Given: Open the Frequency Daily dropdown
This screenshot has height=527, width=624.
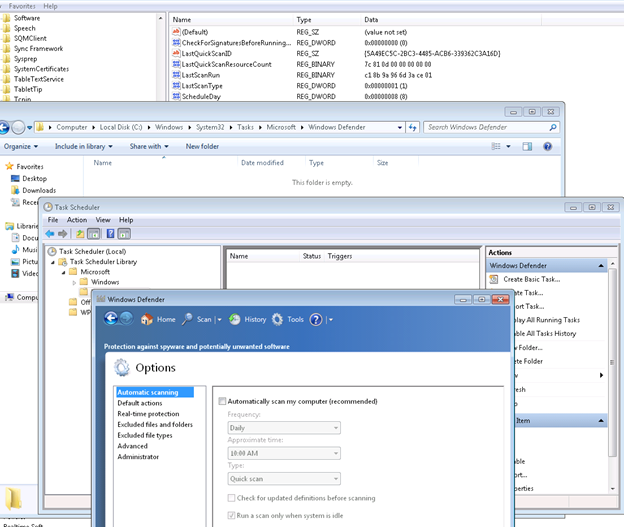Looking at the screenshot, I should coord(284,428).
